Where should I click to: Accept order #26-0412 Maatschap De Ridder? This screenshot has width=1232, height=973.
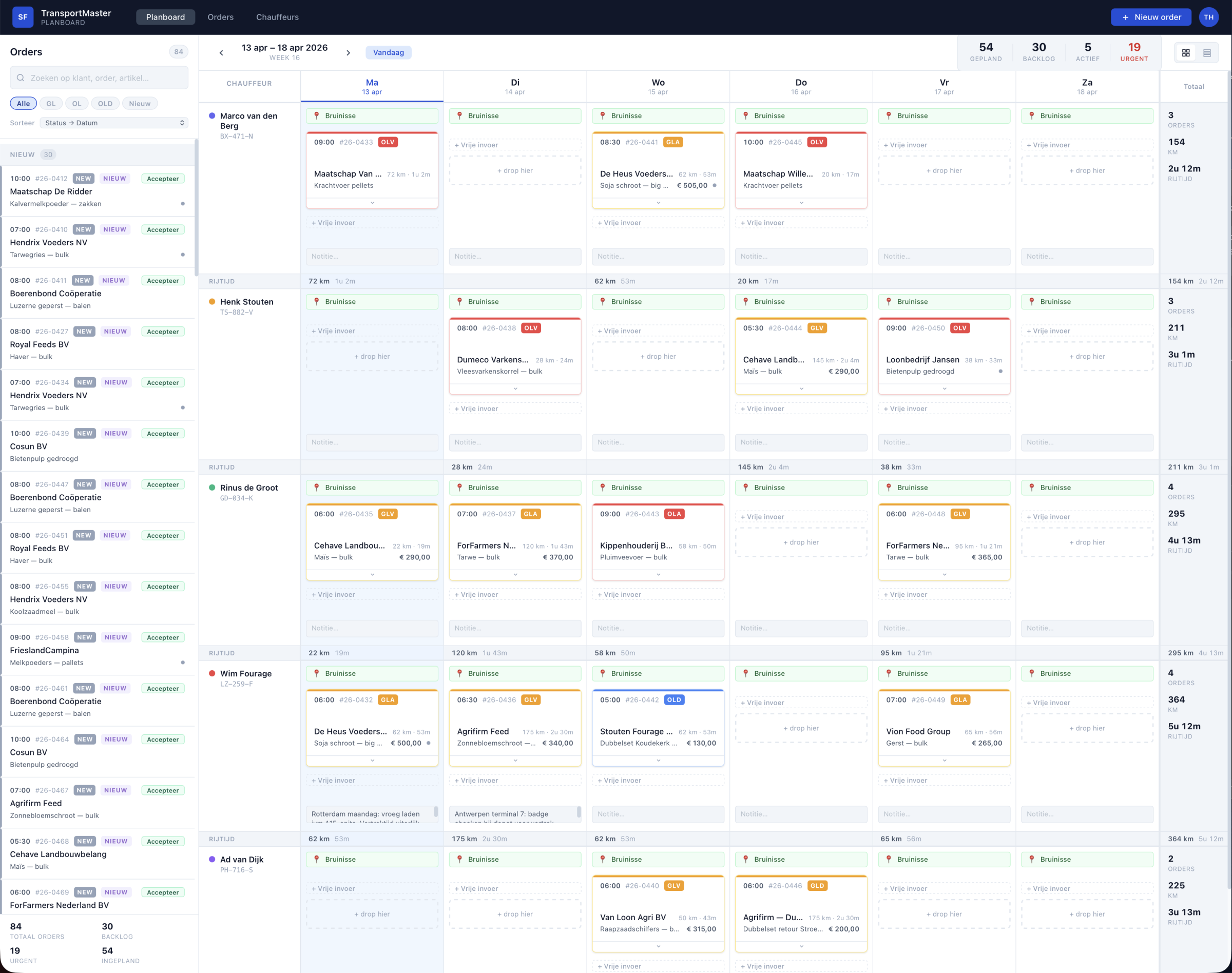click(x=162, y=179)
